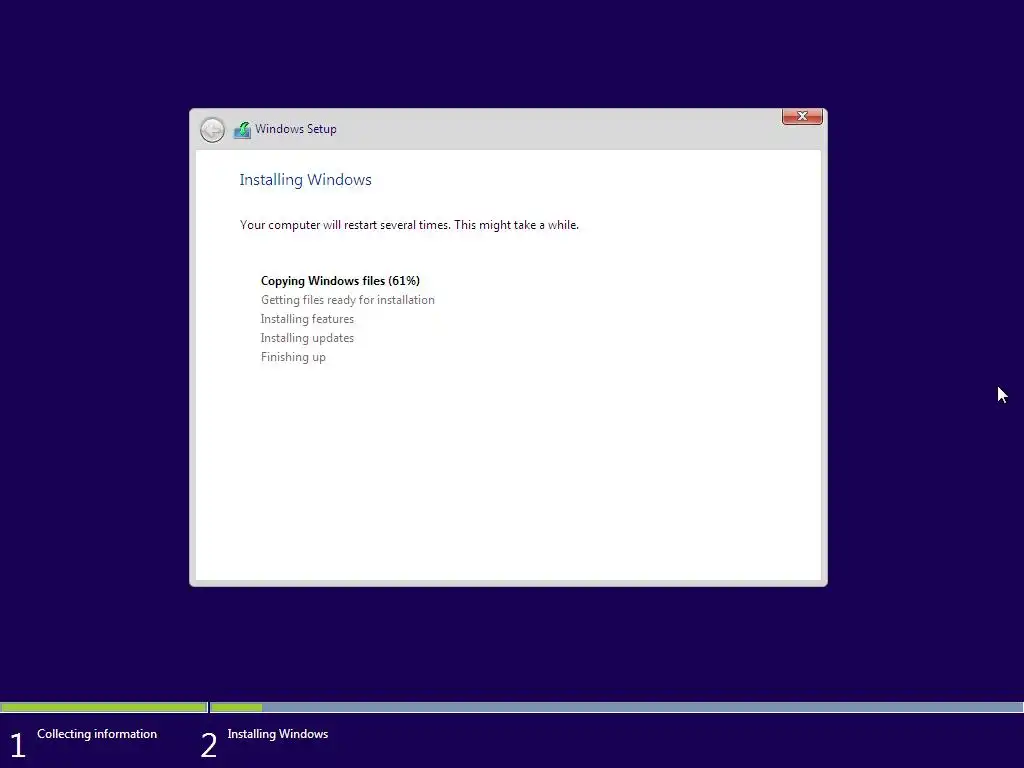Click the 'Collecting information' stage label

coord(97,734)
